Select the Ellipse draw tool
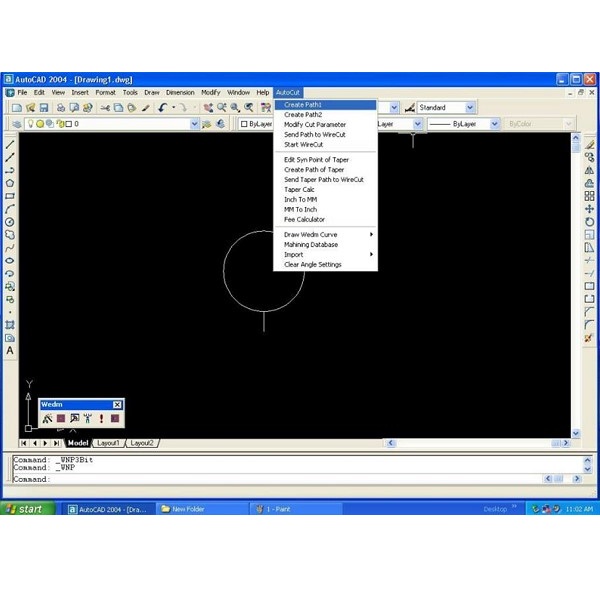The image size is (600, 600). (x=10, y=261)
